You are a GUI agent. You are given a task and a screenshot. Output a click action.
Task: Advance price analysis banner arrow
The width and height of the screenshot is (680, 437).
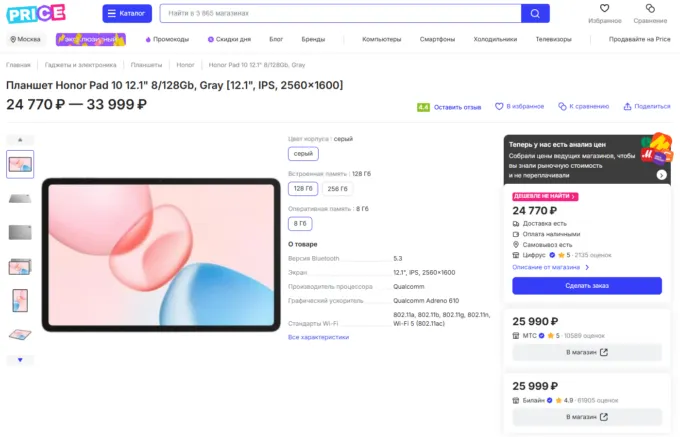click(661, 175)
